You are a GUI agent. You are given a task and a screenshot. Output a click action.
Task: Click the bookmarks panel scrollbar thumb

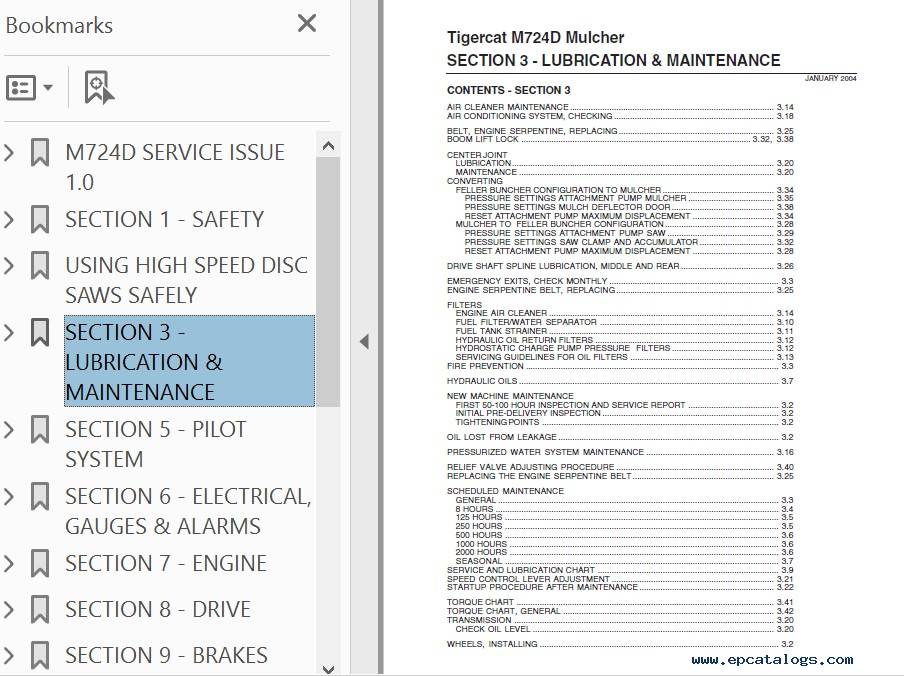tap(328, 282)
